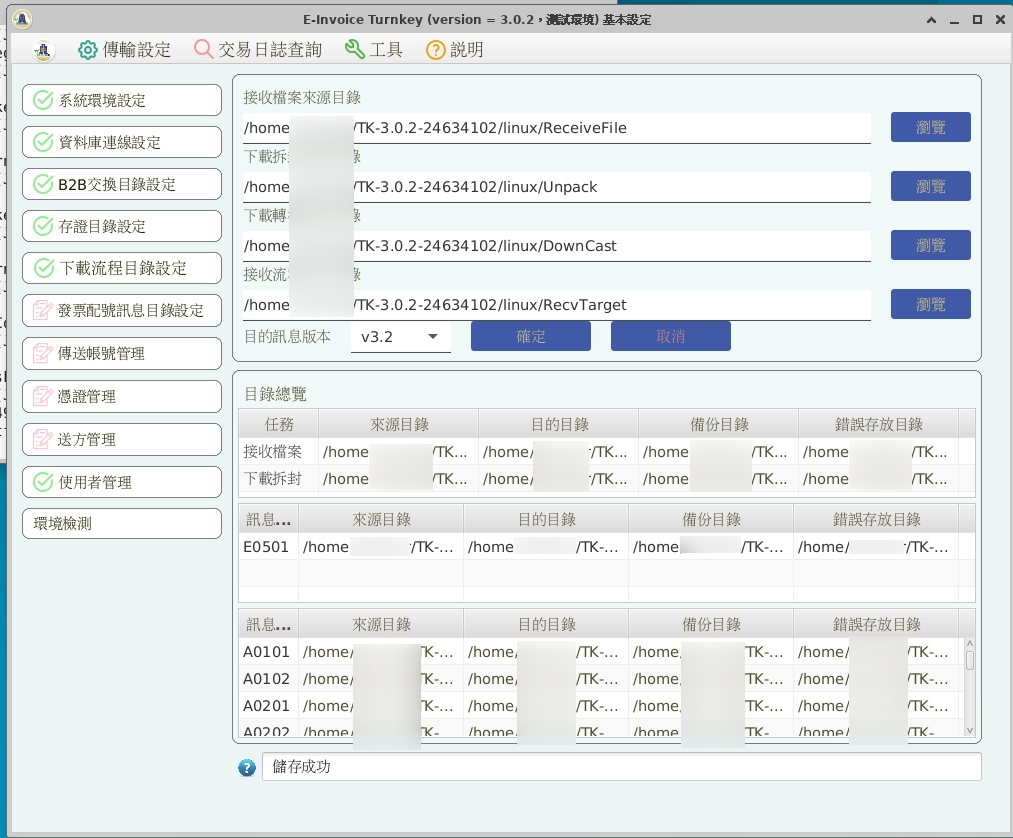This screenshot has height=838, width=1013.
Task: Open B2B交換目錄設定 page
Action: [122, 184]
